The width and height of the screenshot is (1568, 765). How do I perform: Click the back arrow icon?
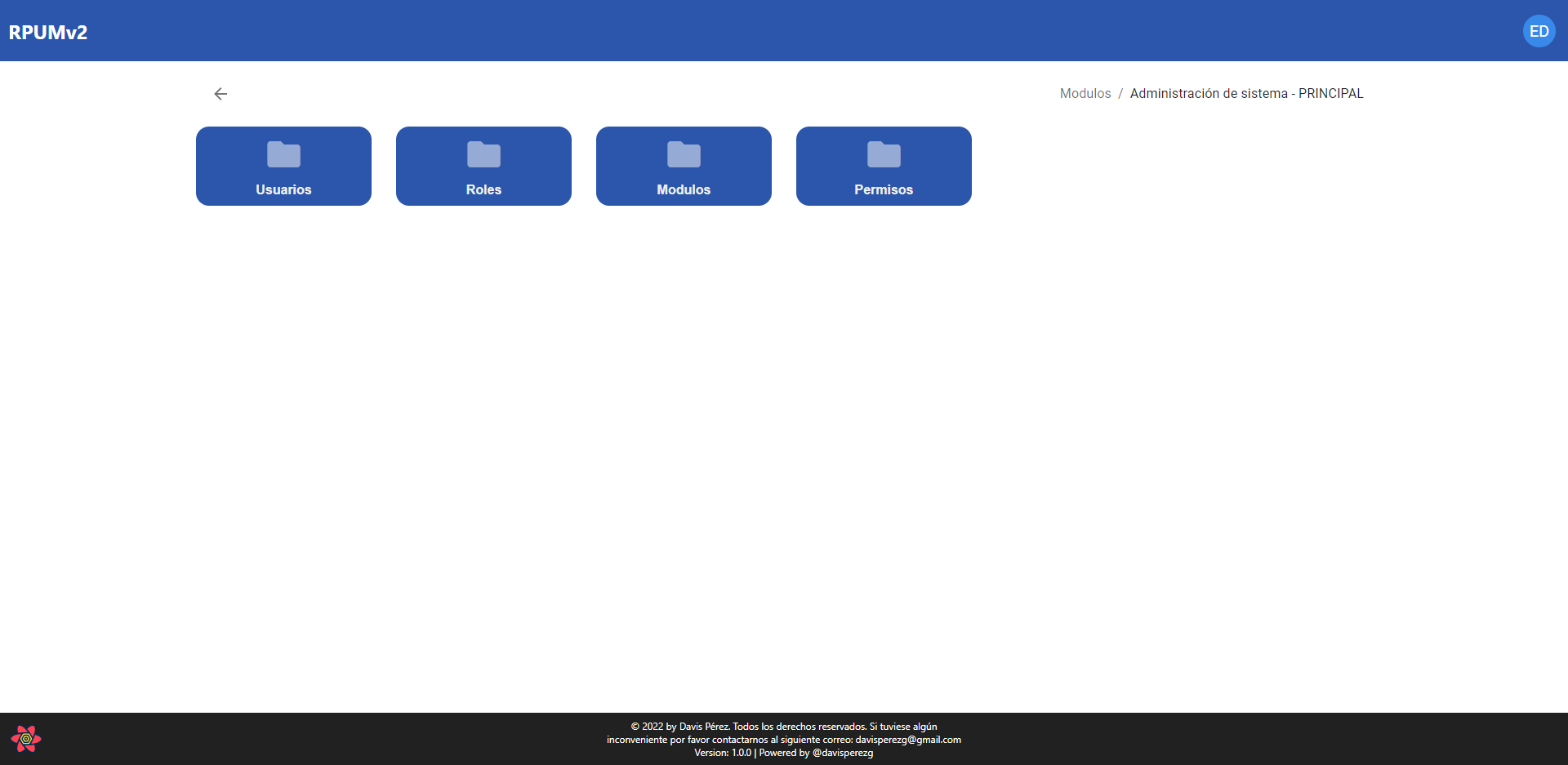point(220,93)
